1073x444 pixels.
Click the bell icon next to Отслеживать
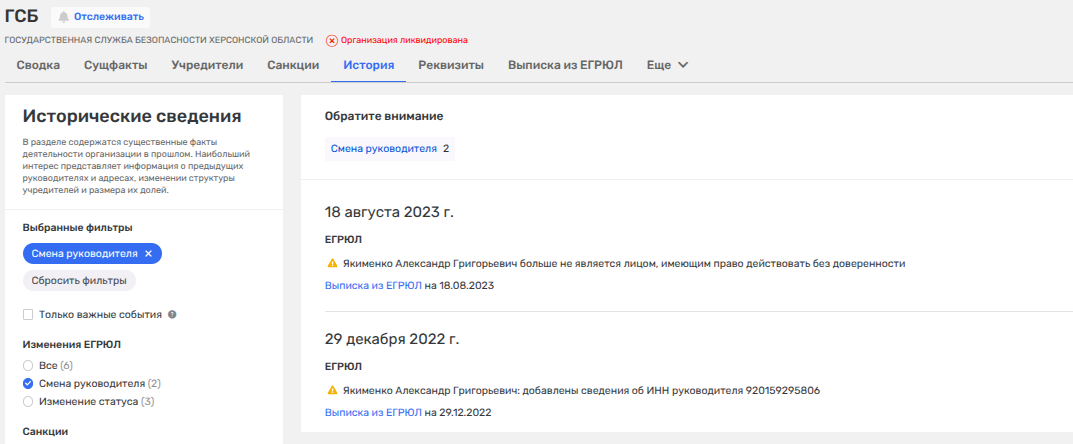[x=64, y=17]
